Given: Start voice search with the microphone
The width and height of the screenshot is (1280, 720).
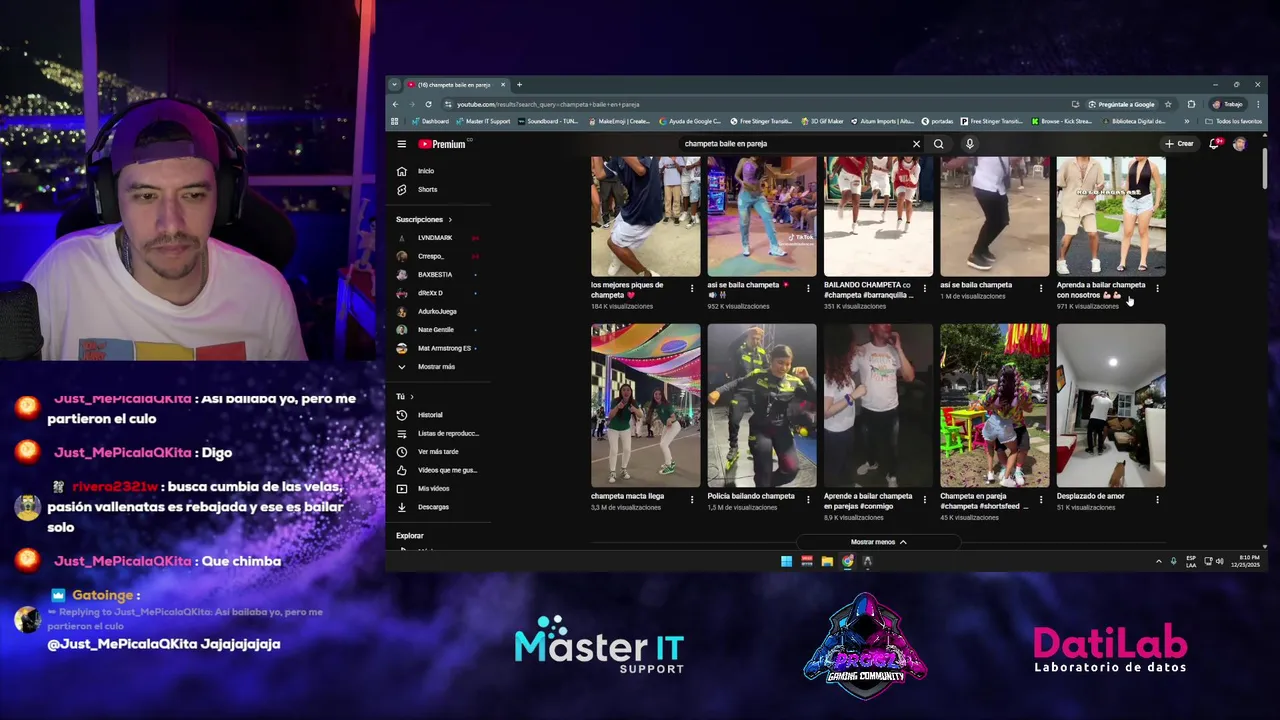Looking at the screenshot, I should 969,144.
